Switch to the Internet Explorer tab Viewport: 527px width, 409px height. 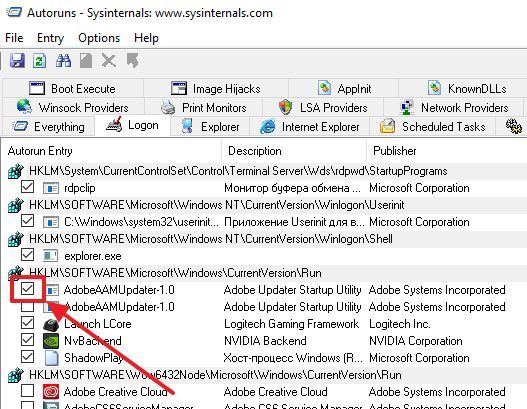pos(310,127)
